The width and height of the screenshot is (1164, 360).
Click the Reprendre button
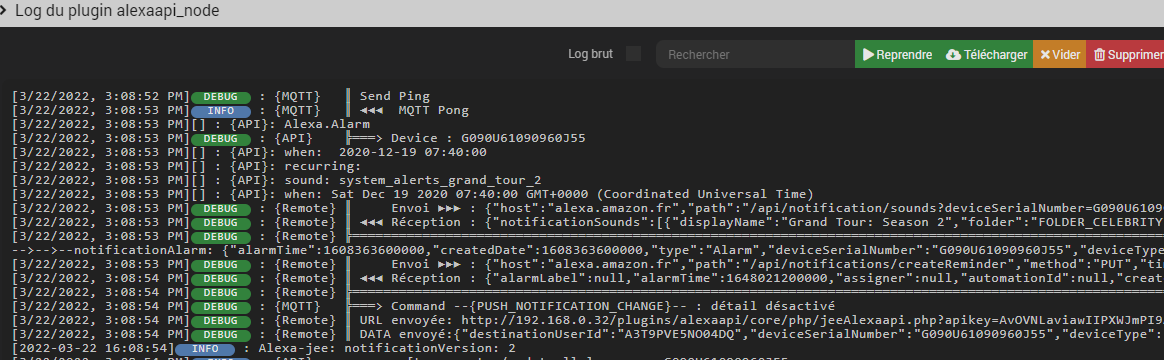coord(897,54)
